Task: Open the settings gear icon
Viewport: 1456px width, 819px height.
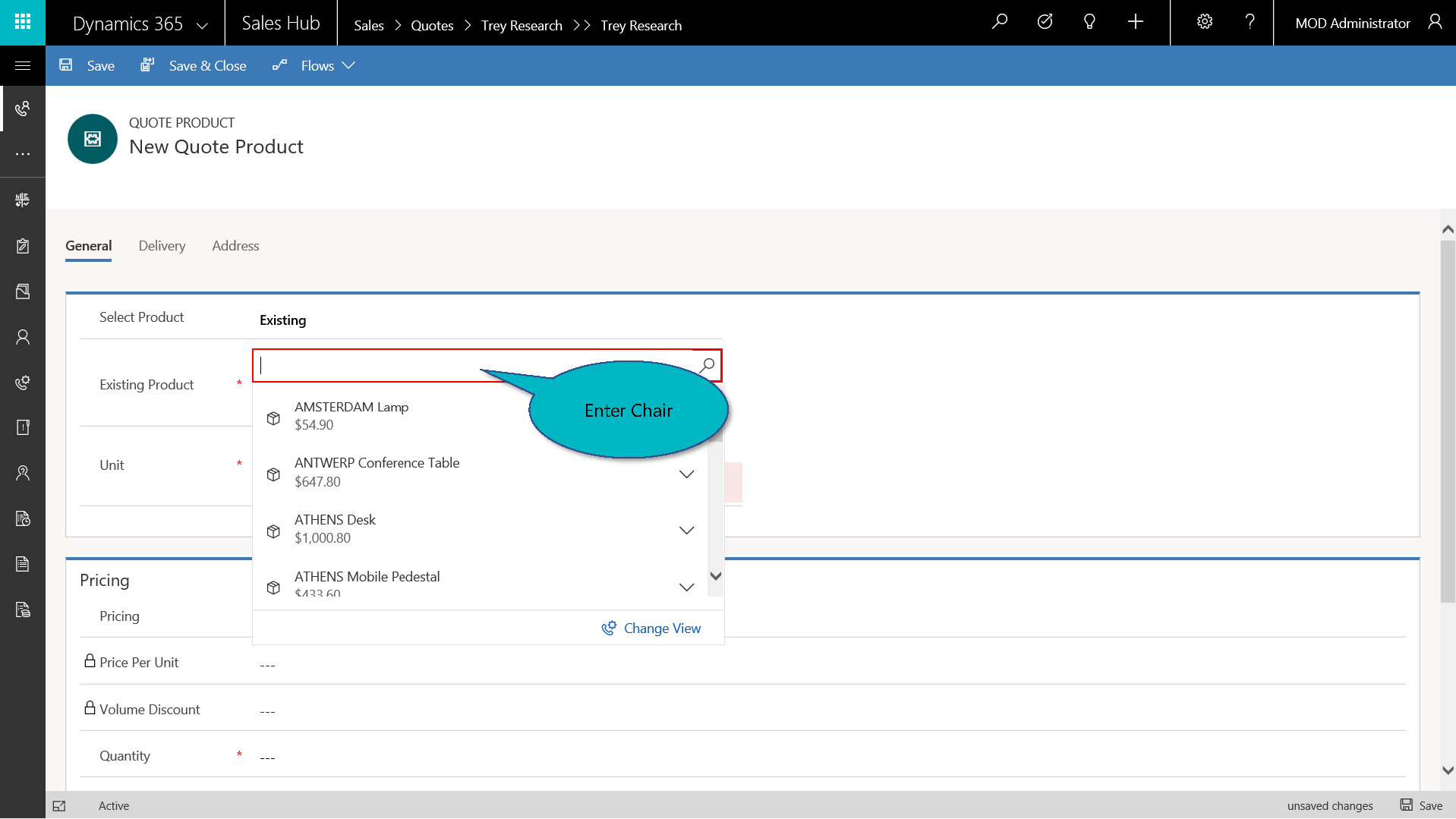Action: point(1204,22)
